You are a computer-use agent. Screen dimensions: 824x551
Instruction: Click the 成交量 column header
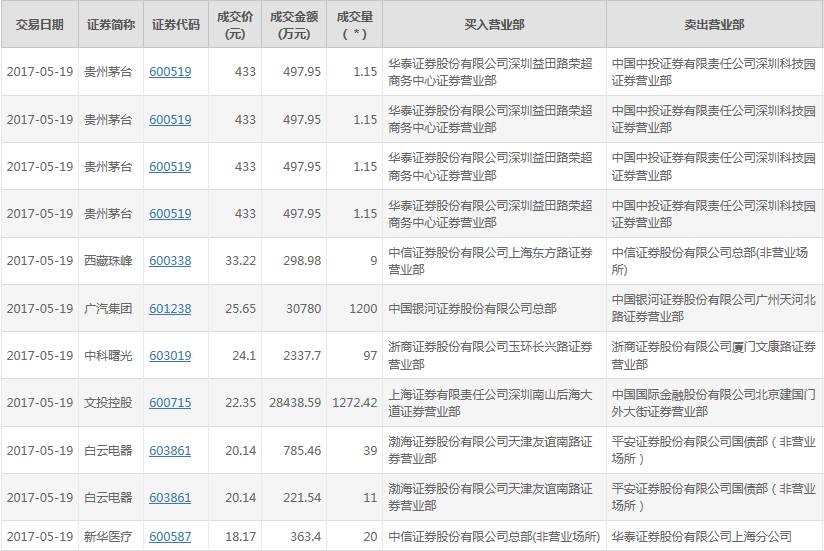tap(355, 25)
